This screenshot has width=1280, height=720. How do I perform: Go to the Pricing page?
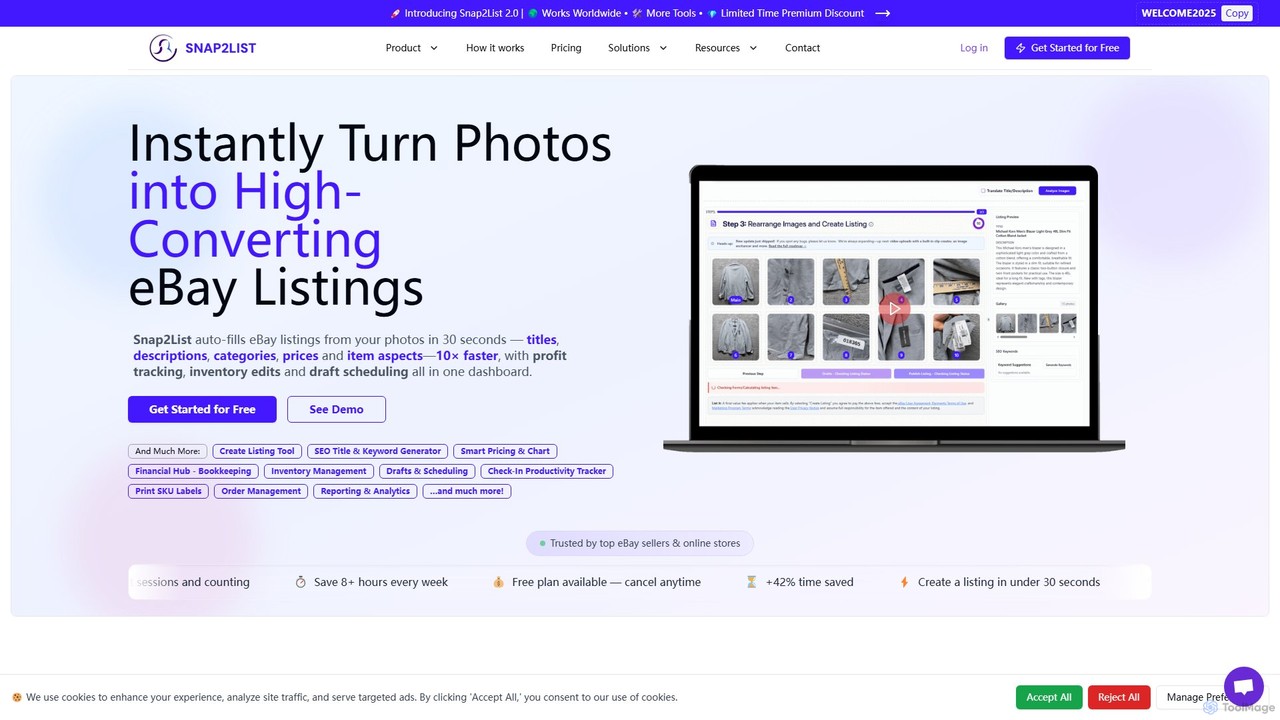pos(566,48)
